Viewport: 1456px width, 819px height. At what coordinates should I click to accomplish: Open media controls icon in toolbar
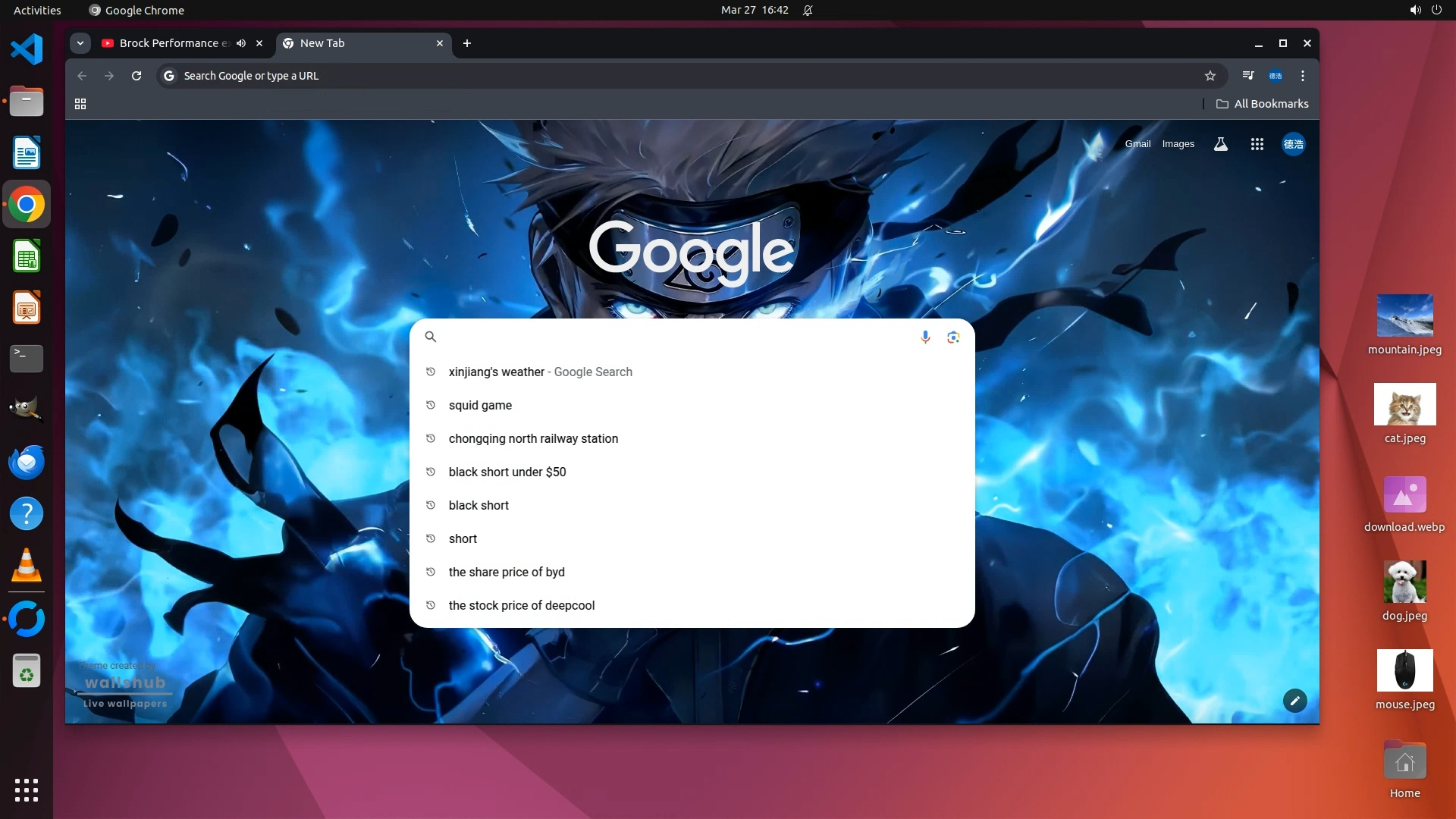1247,76
